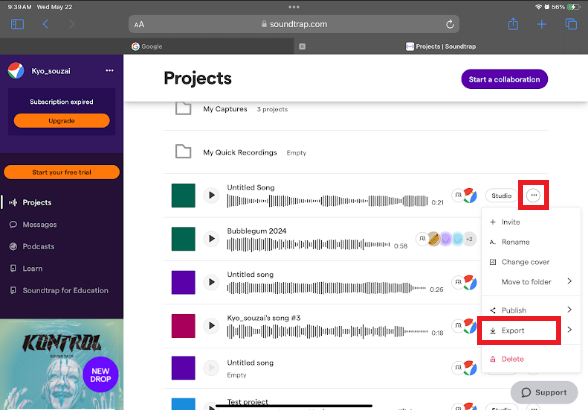
Task: Show the Safari tab overview
Action: point(571,24)
